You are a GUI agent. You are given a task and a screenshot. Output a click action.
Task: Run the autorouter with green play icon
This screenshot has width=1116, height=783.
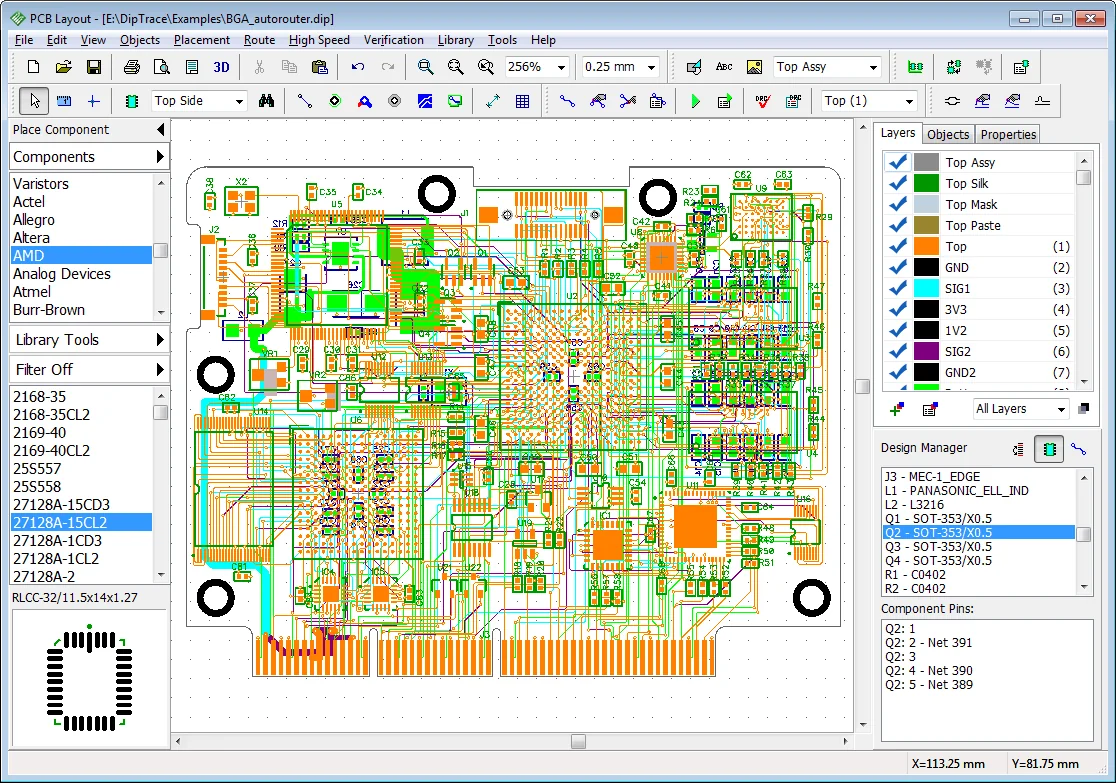[696, 100]
